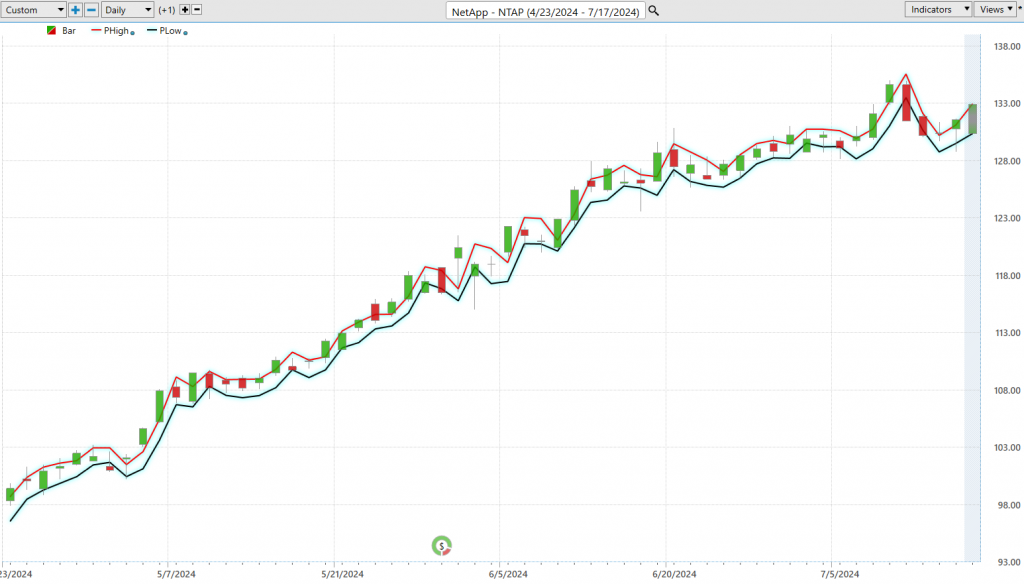Toggle the PLow indicator line in legend
This screenshot has width=1024, height=584.
pyautogui.click(x=165, y=31)
